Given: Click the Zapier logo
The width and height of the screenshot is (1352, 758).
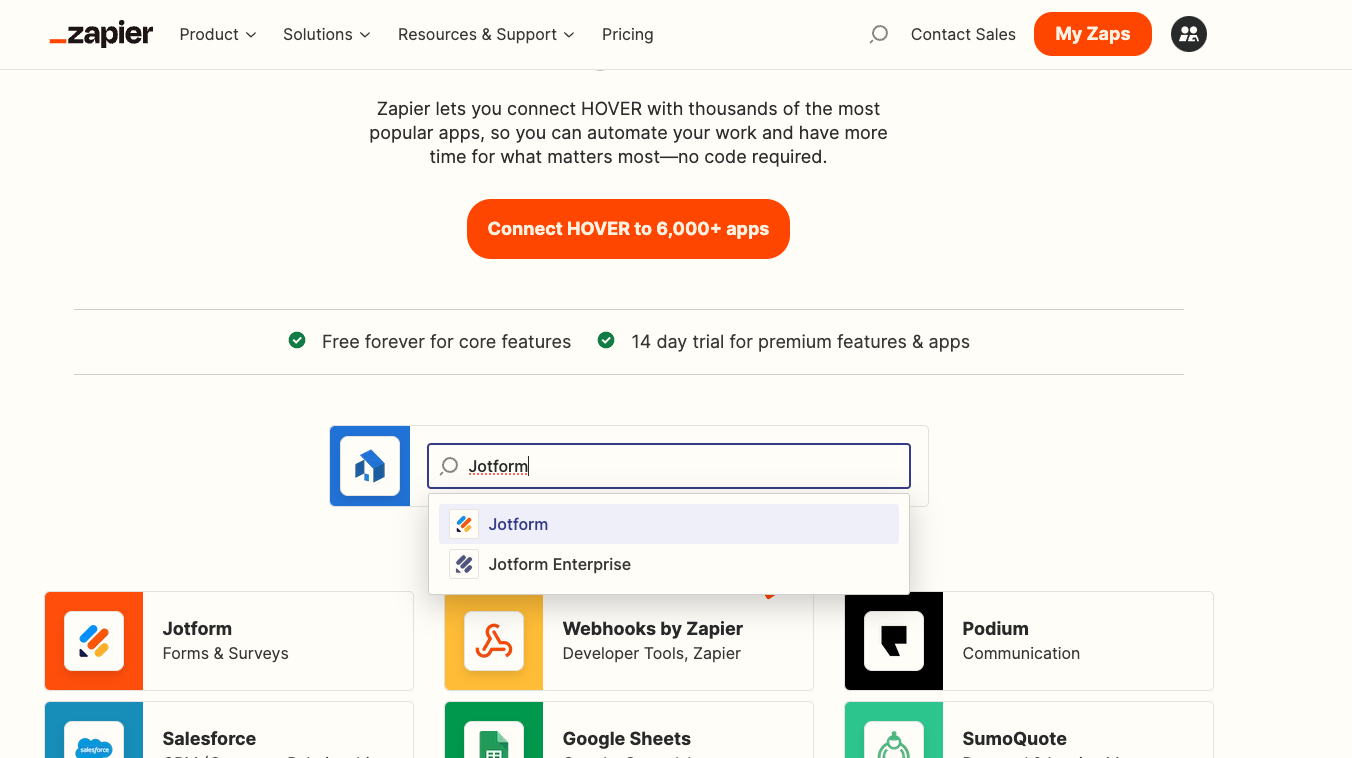Looking at the screenshot, I should (x=101, y=34).
